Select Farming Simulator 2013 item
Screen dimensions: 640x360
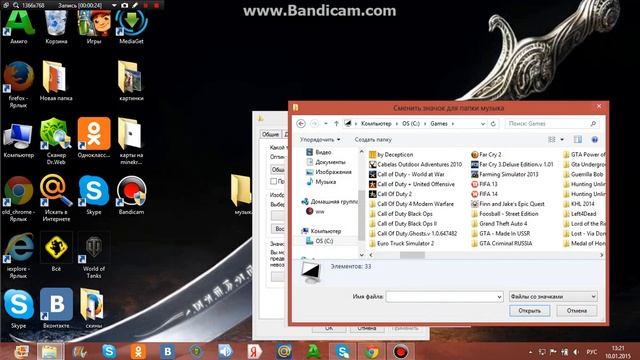click(x=505, y=174)
